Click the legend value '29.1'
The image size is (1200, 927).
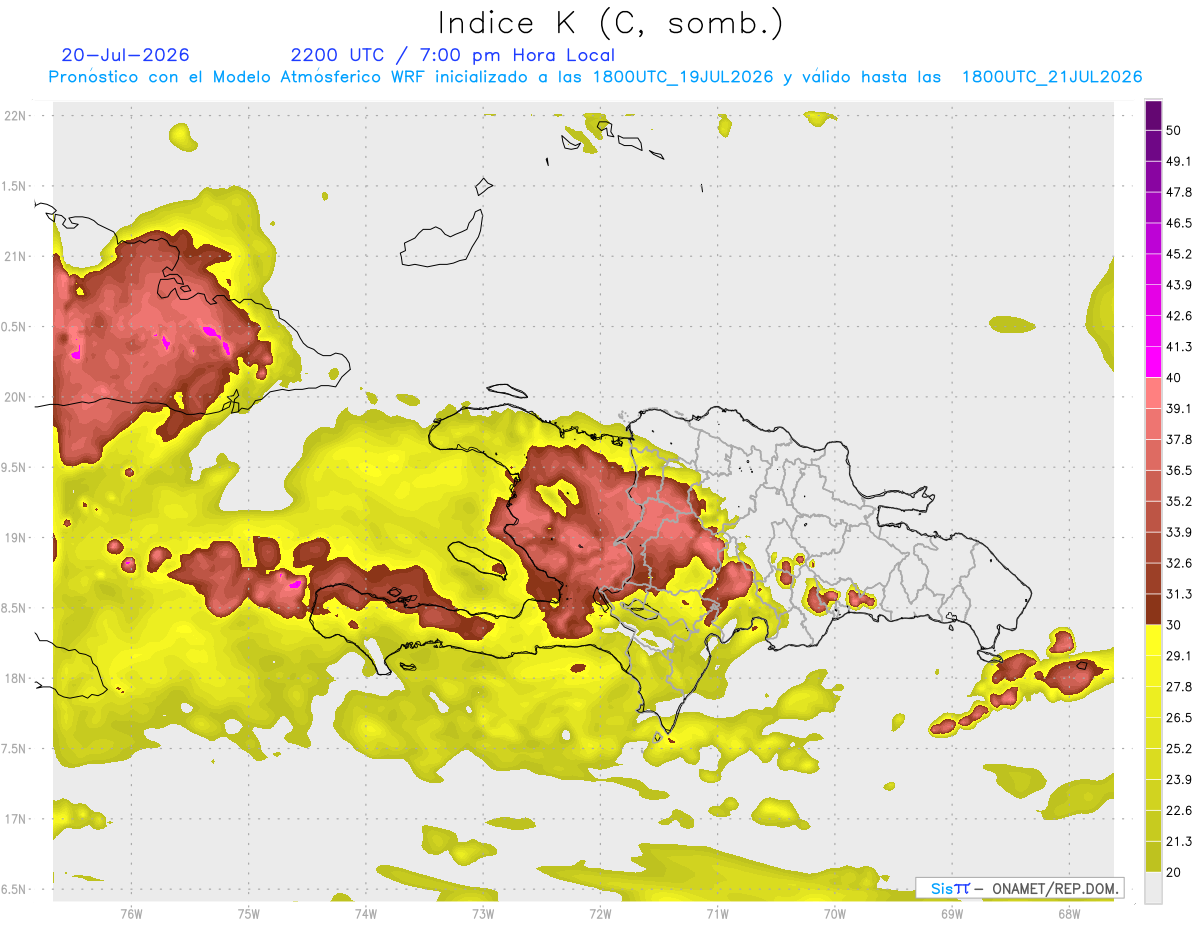(x=1179, y=656)
